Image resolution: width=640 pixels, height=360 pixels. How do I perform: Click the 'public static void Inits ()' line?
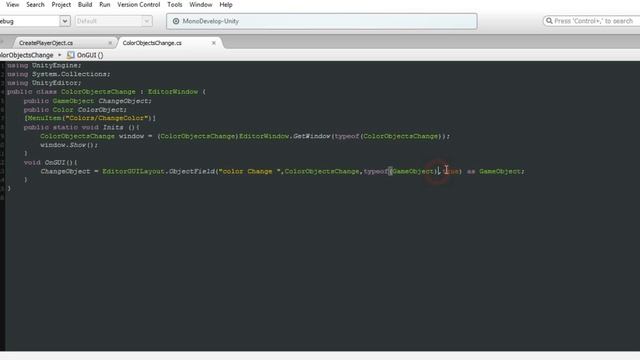82,127
